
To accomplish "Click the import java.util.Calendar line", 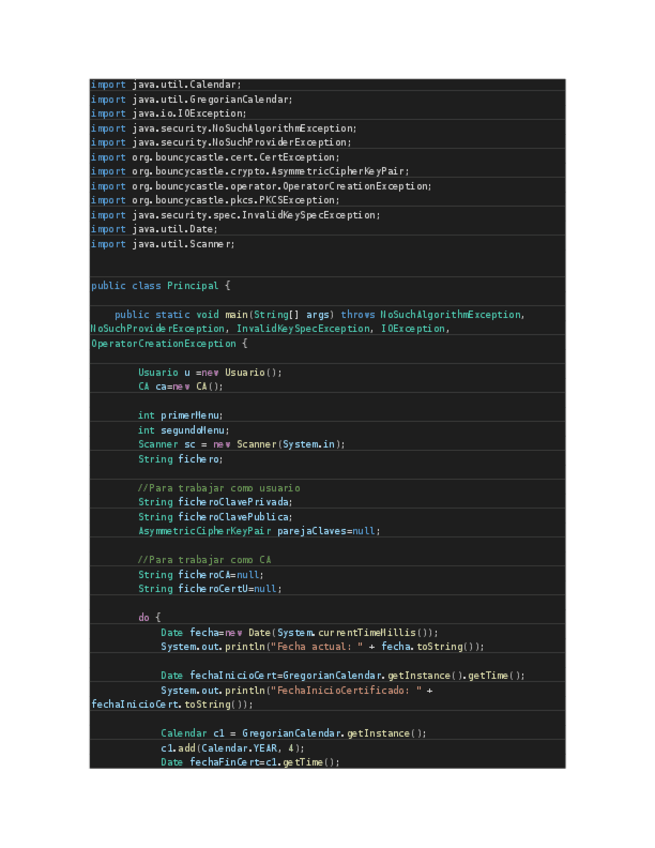I will [x=166, y=85].
